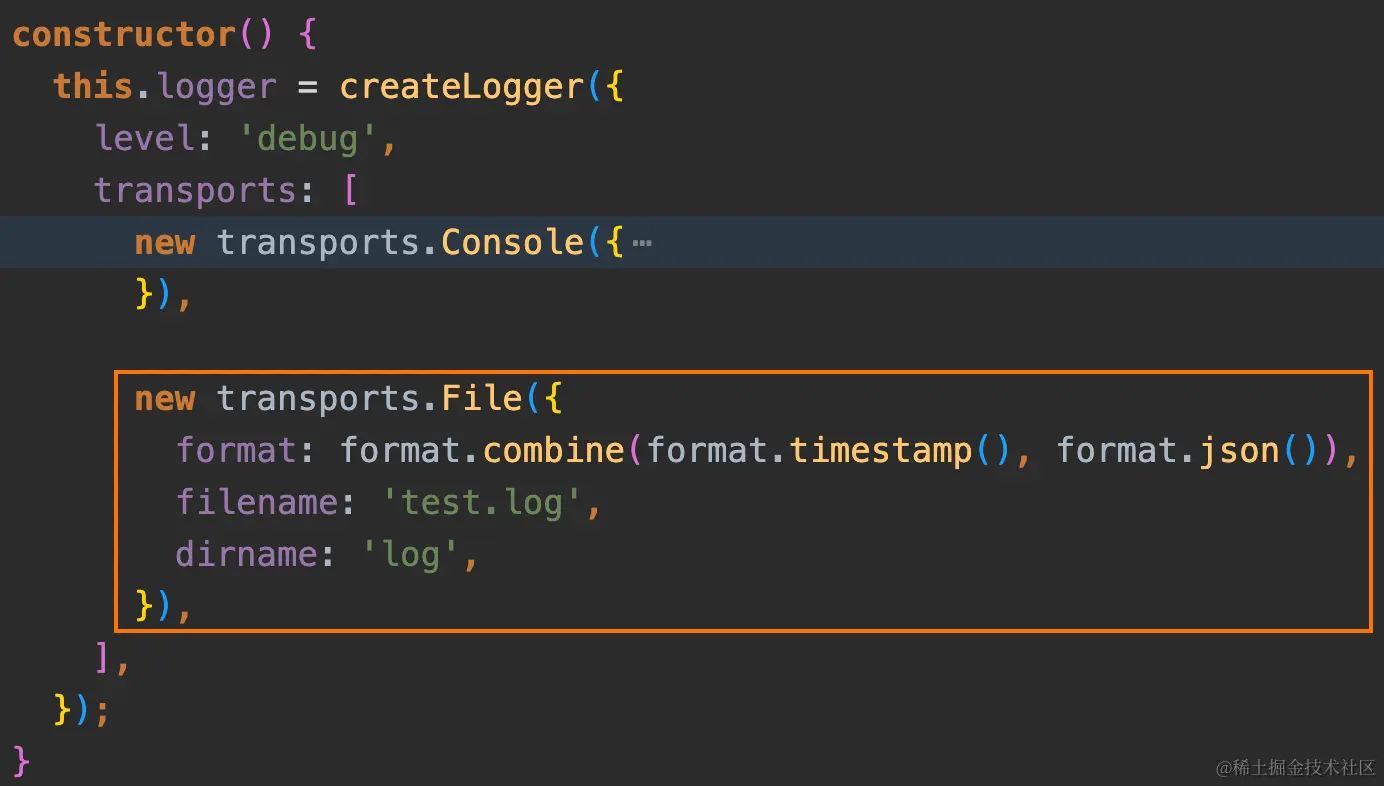Click Console in transports.Console
The image size is (1384, 786).
click(x=512, y=242)
